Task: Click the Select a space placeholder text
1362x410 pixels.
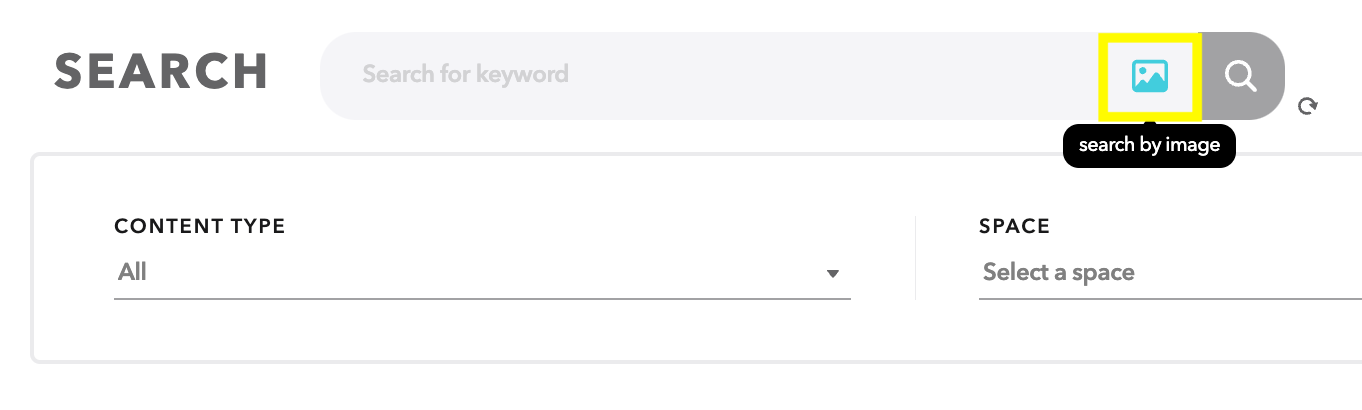Action: [1058, 272]
